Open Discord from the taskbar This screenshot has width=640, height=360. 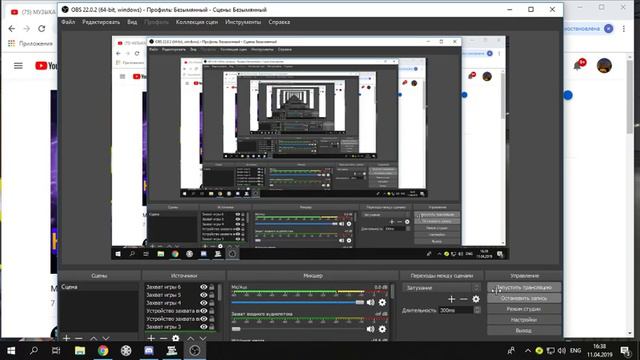coord(149,351)
